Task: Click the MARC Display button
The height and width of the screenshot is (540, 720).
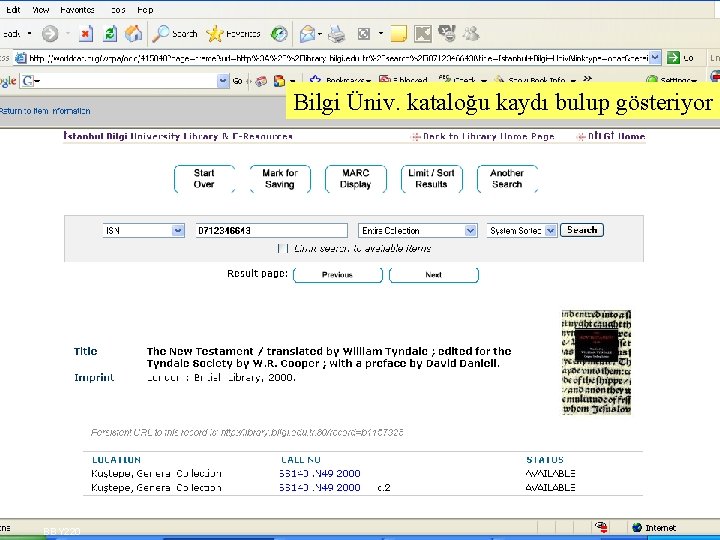Action: coord(355,179)
